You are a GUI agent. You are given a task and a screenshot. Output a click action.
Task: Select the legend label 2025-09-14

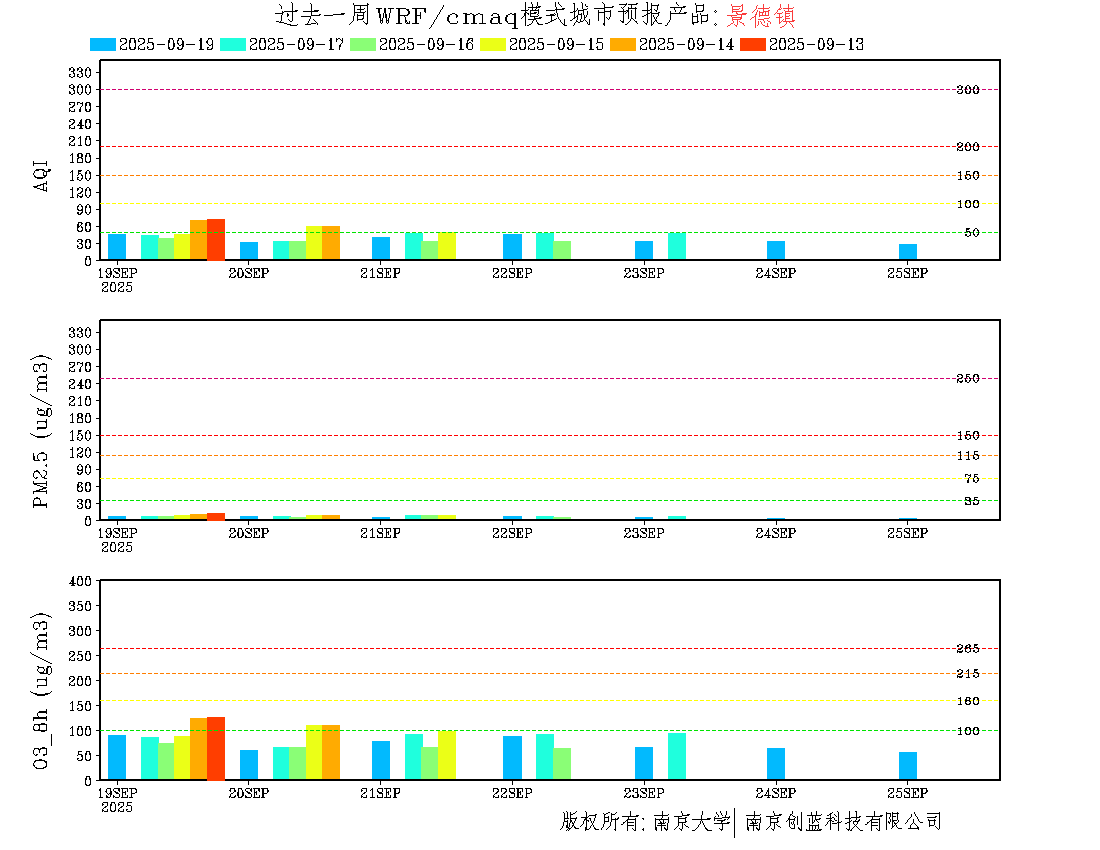pyautogui.click(x=686, y=44)
